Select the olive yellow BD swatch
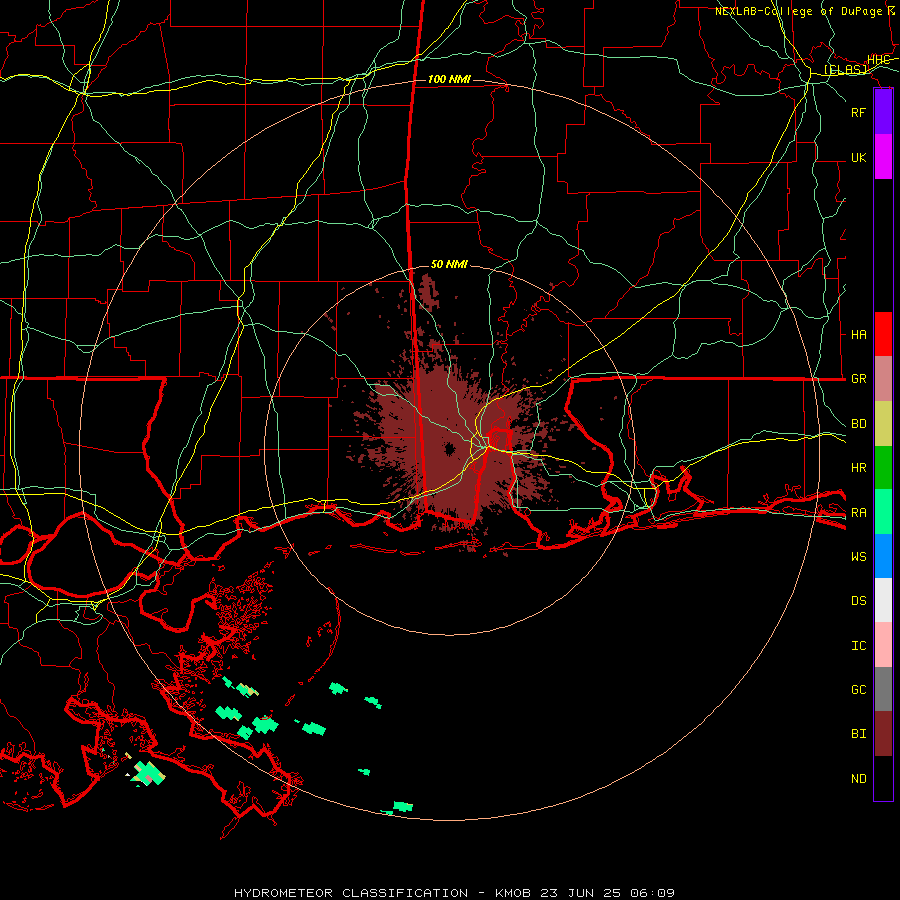The image size is (900, 900). click(x=883, y=423)
